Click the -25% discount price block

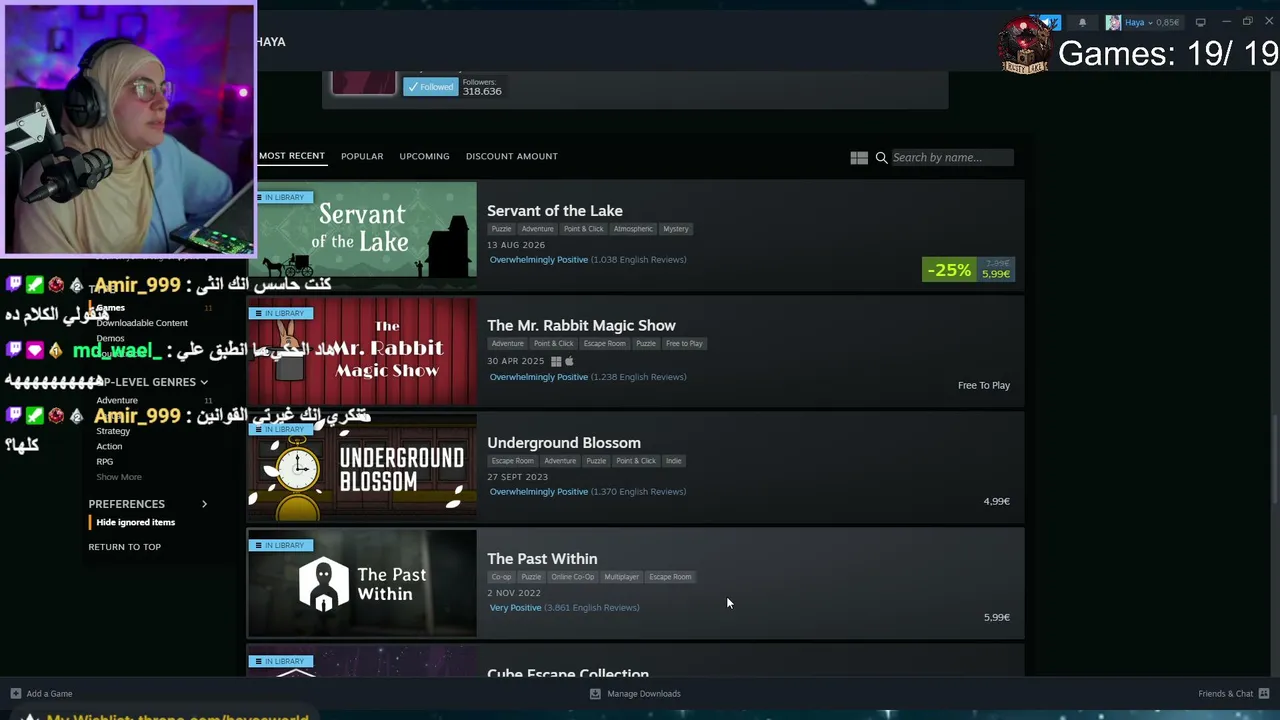click(x=968, y=270)
